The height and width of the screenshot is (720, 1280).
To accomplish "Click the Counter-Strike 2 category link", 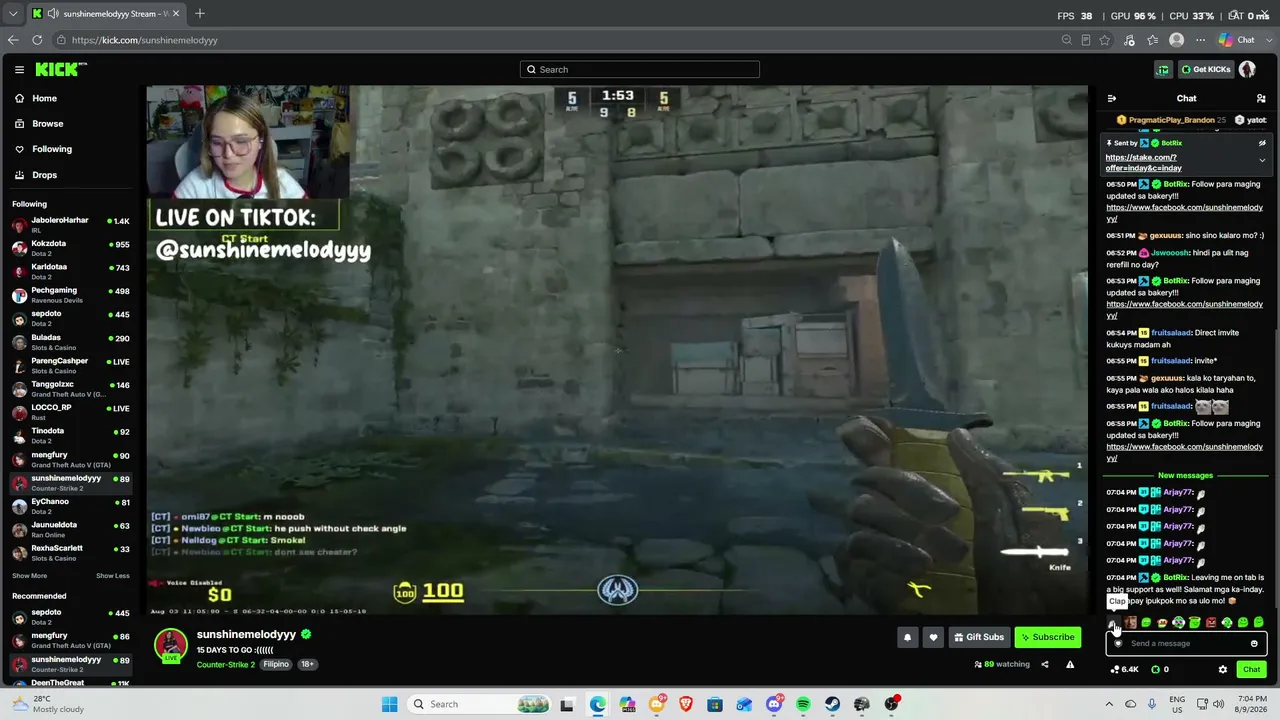I will pos(226,664).
